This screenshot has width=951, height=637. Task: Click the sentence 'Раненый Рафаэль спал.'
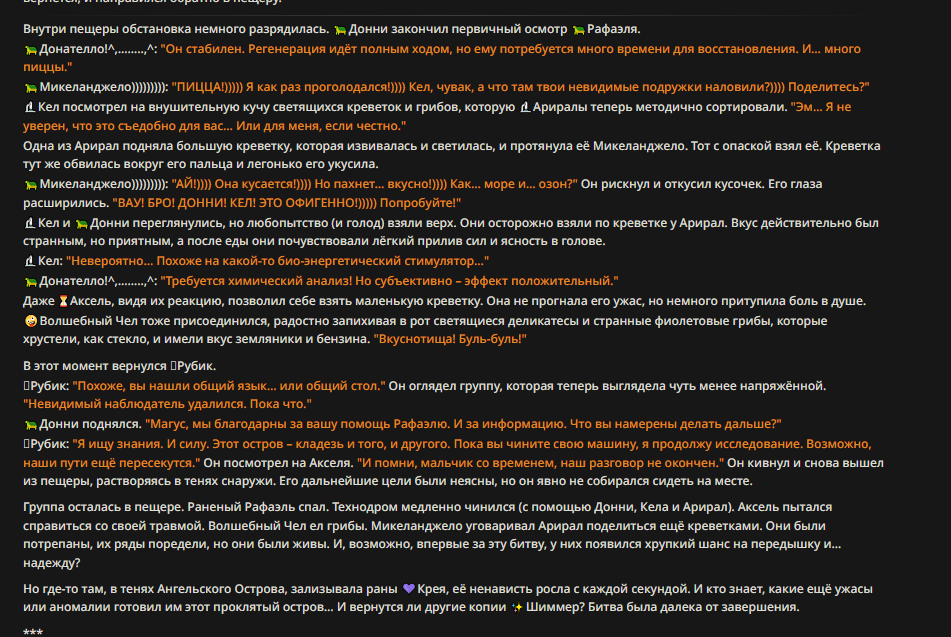[258, 507]
